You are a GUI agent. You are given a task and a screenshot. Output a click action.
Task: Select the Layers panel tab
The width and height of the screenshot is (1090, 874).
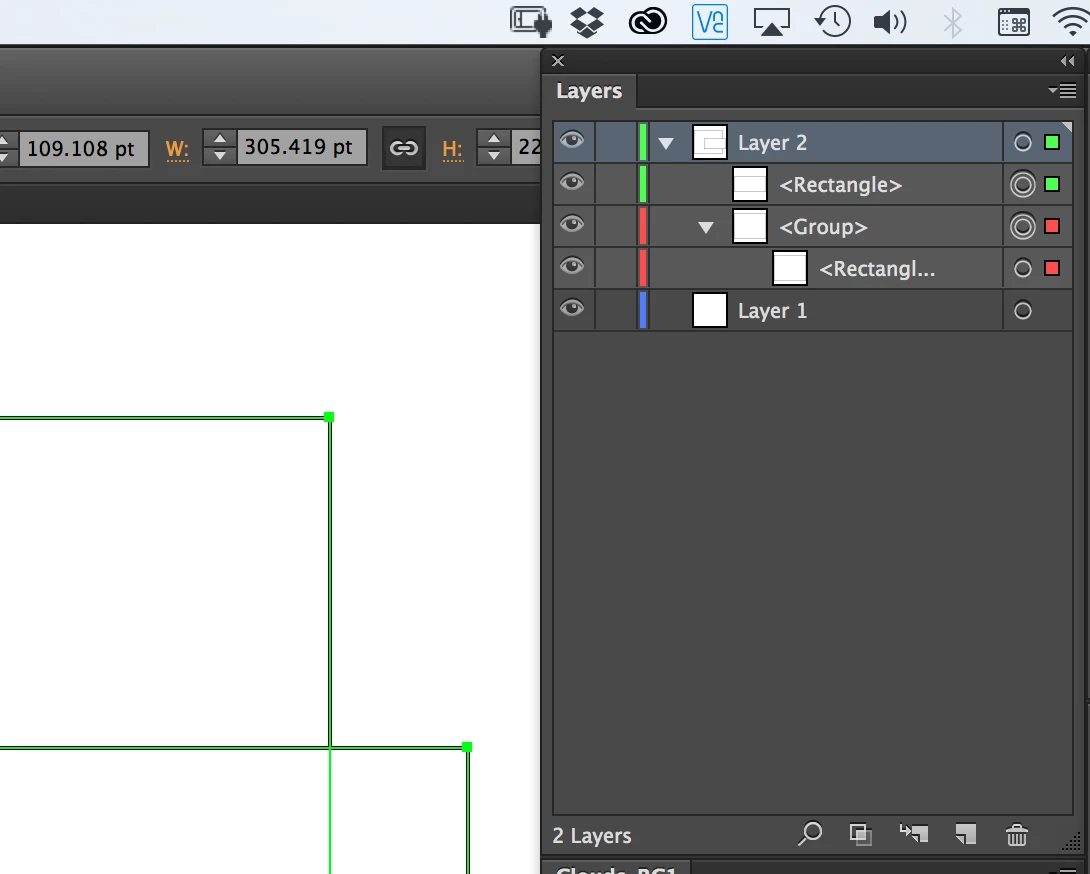[589, 91]
